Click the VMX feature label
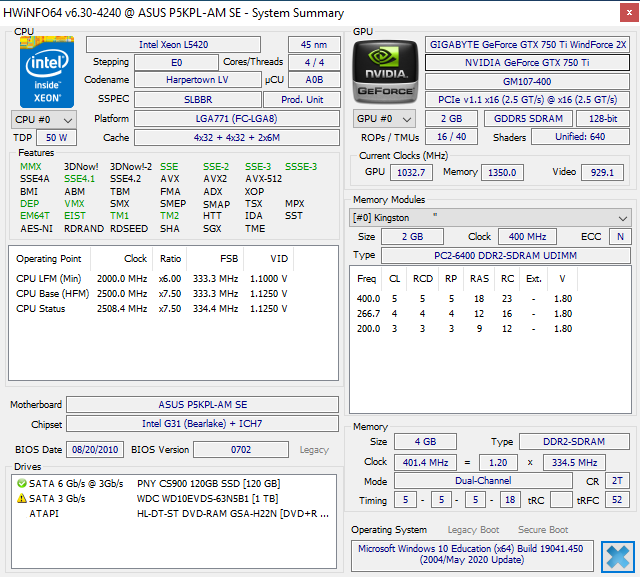Screen dimensions: 640x577 click(x=74, y=203)
